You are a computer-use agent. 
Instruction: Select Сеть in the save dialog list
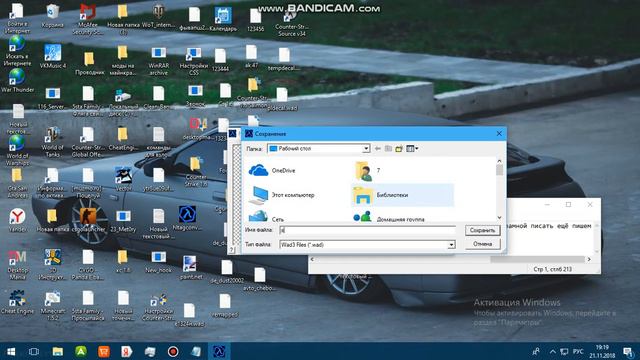[x=266, y=217]
